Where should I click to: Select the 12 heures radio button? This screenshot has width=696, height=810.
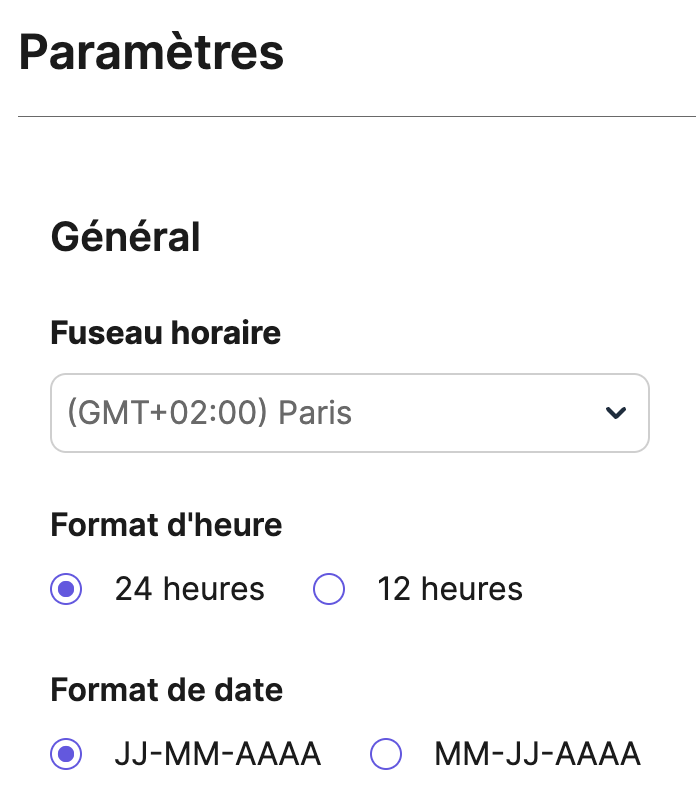[x=329, y=589]
